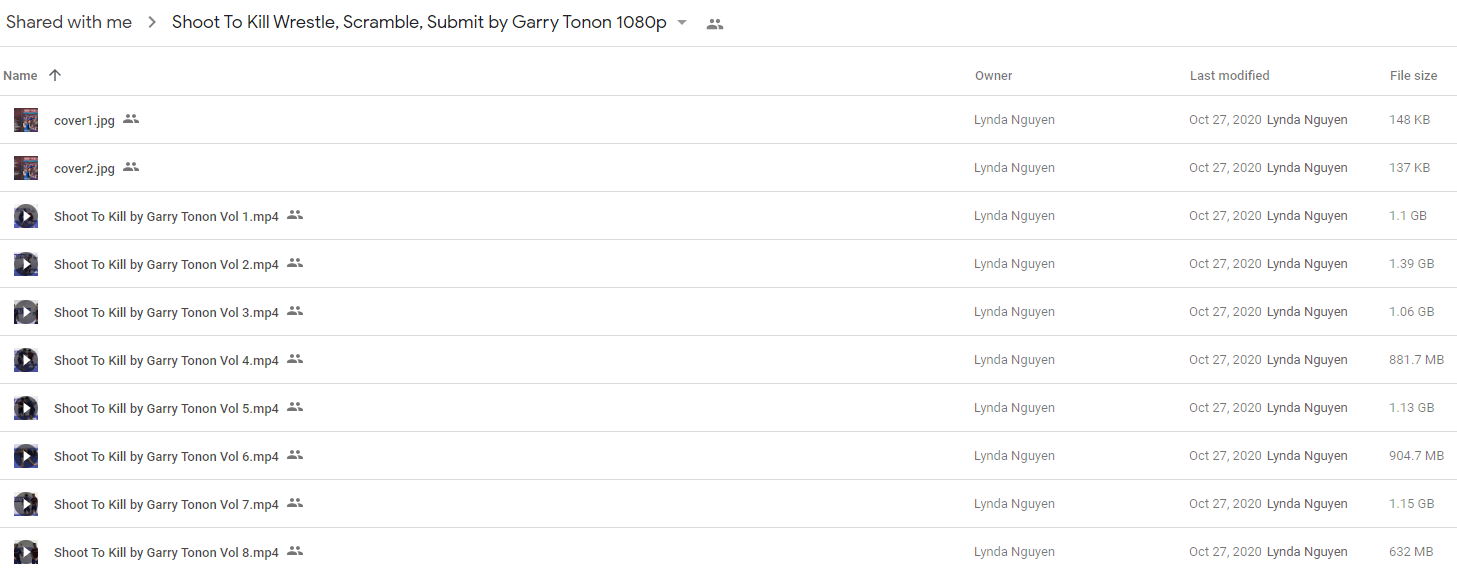
Task: Select Shoot To Kill by Garry Tonon Vol 3.mp4
Action: (x=166, y=313)
